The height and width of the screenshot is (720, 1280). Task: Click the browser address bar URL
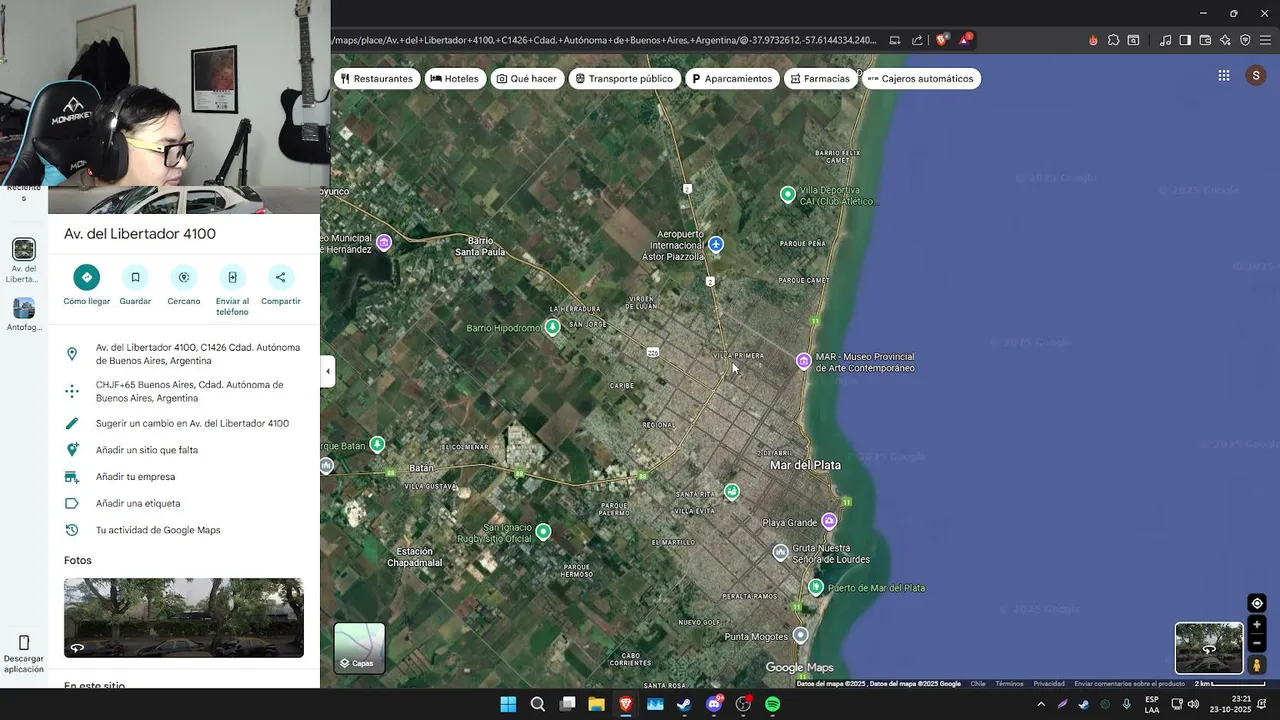(604, 40)
